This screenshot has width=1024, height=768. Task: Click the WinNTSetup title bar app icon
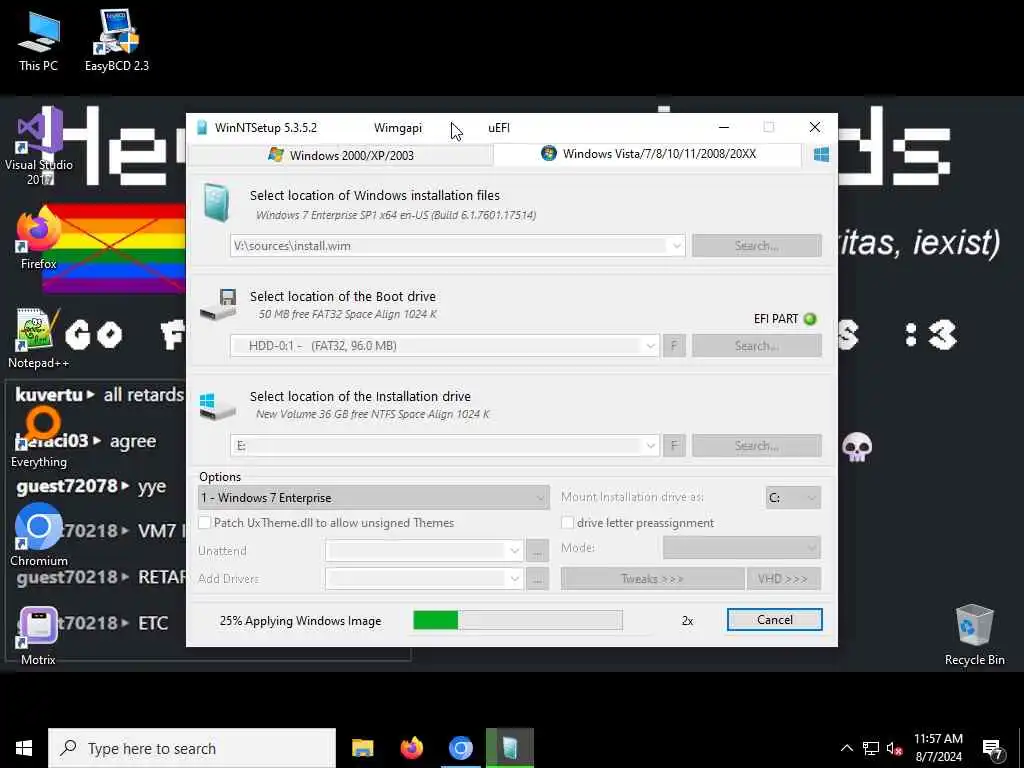point(202,127)
